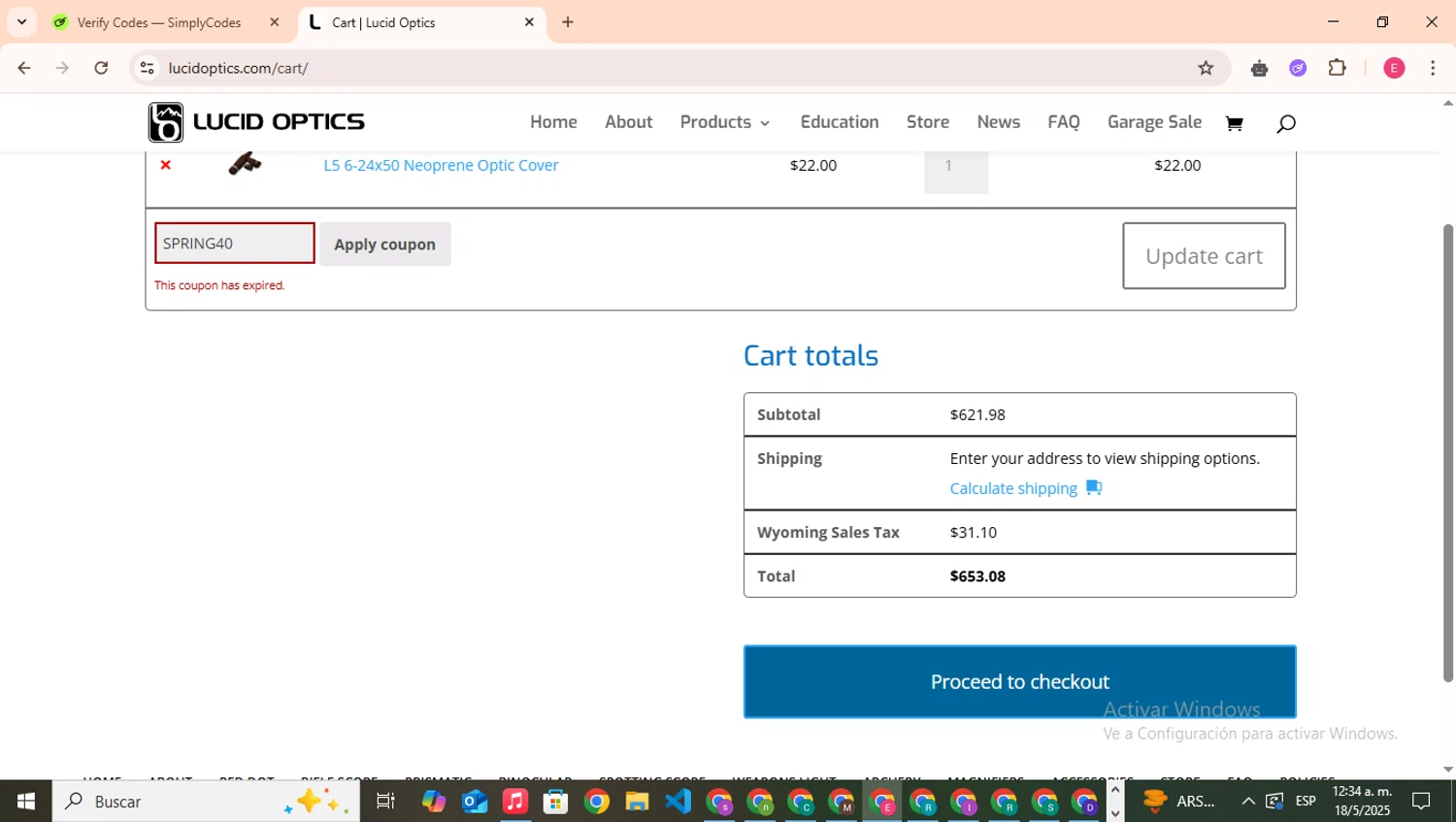Viewport: 1456px width, 822px height.
Task: Launch Outlook from the taskbar
Action: [x=475, y=802]
